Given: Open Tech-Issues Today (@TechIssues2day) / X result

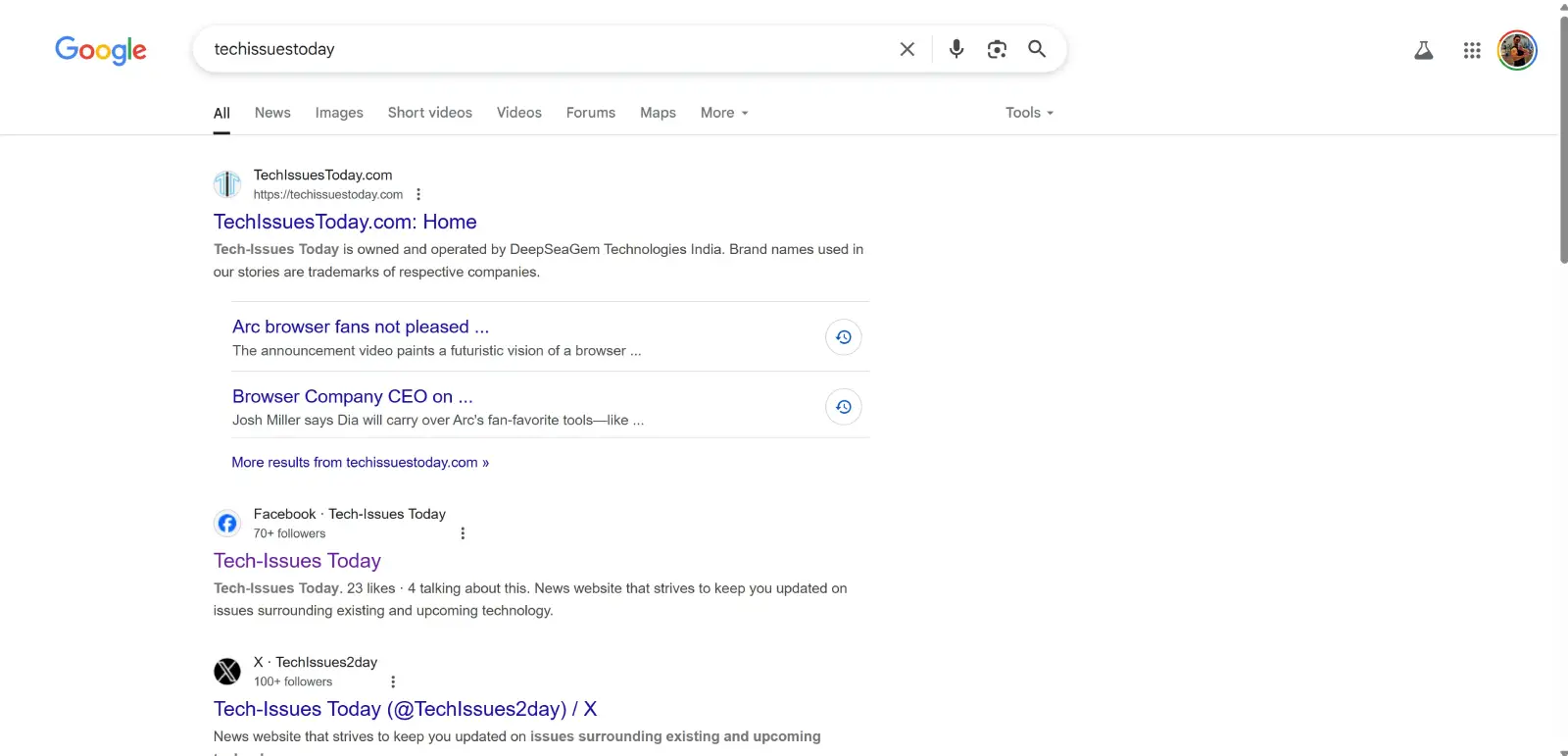Looking at the screenshot, I should click(x=406, y=709).
